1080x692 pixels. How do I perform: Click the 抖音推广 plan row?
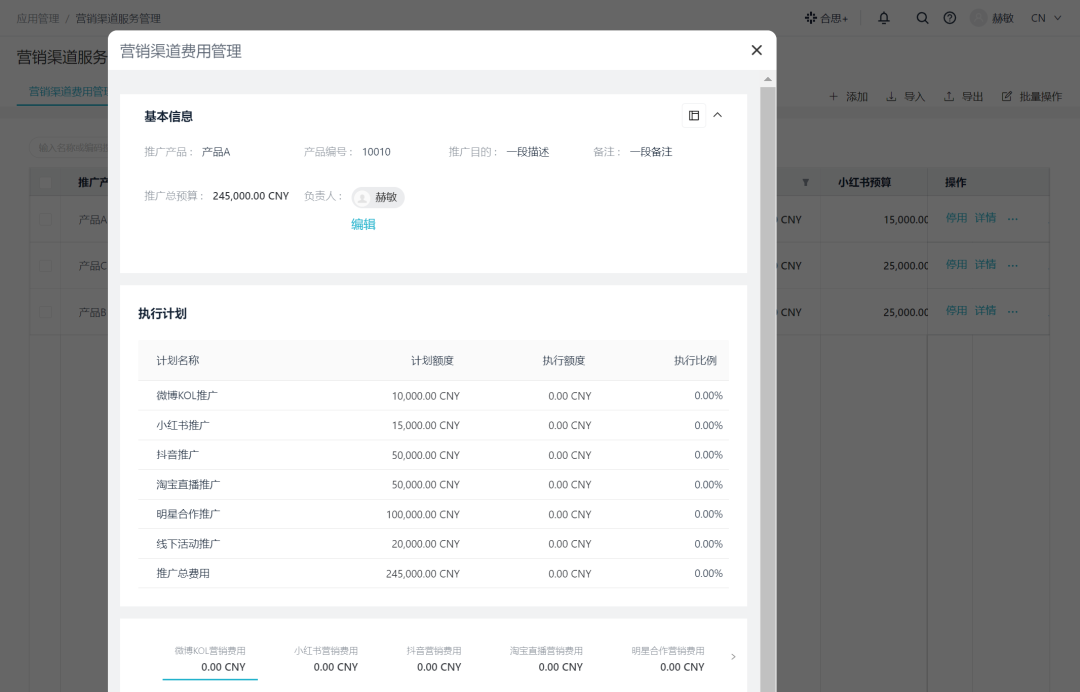[433, 455]
